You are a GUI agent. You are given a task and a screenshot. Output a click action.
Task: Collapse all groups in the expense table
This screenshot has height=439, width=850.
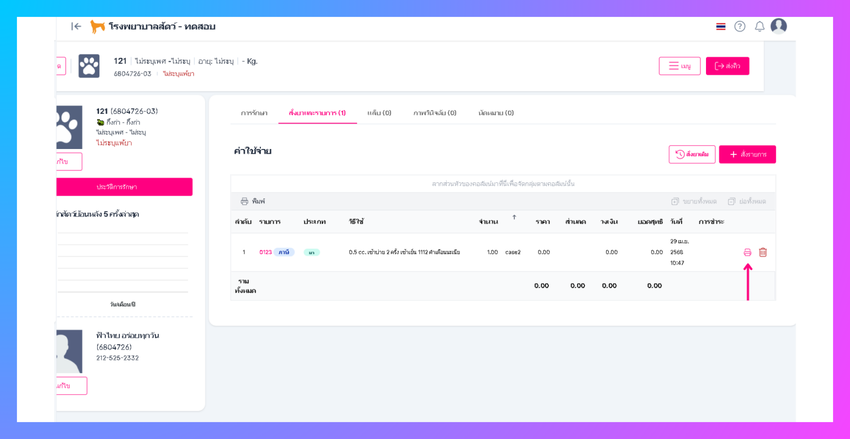tap(746, 201)
